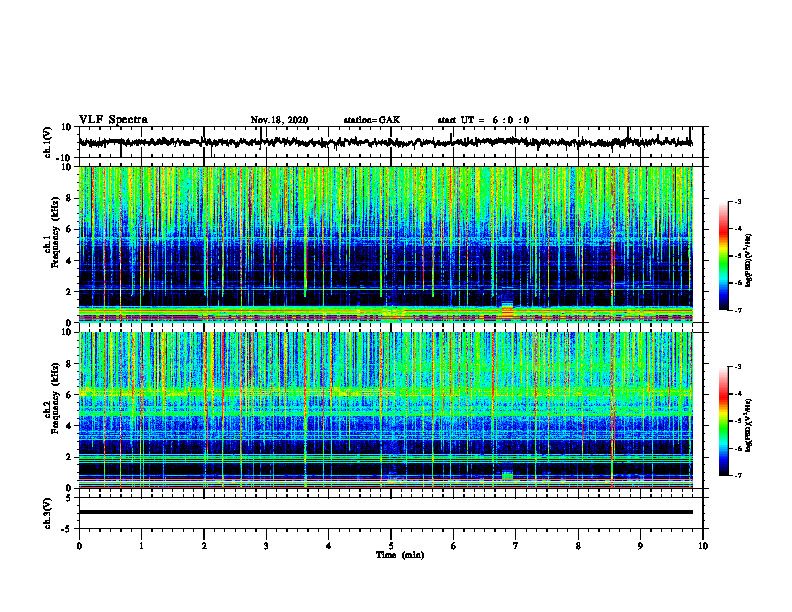
Task: Click the "10" tick on the time axis
Action: [703, 546]
